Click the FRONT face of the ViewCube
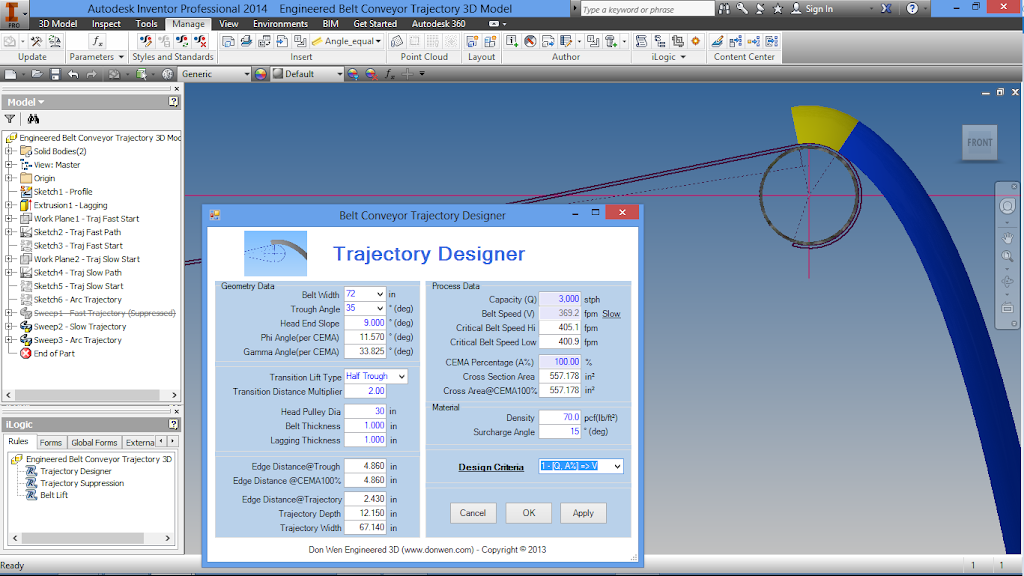Screen dimensions: 1024x576 tap(980, 142)
